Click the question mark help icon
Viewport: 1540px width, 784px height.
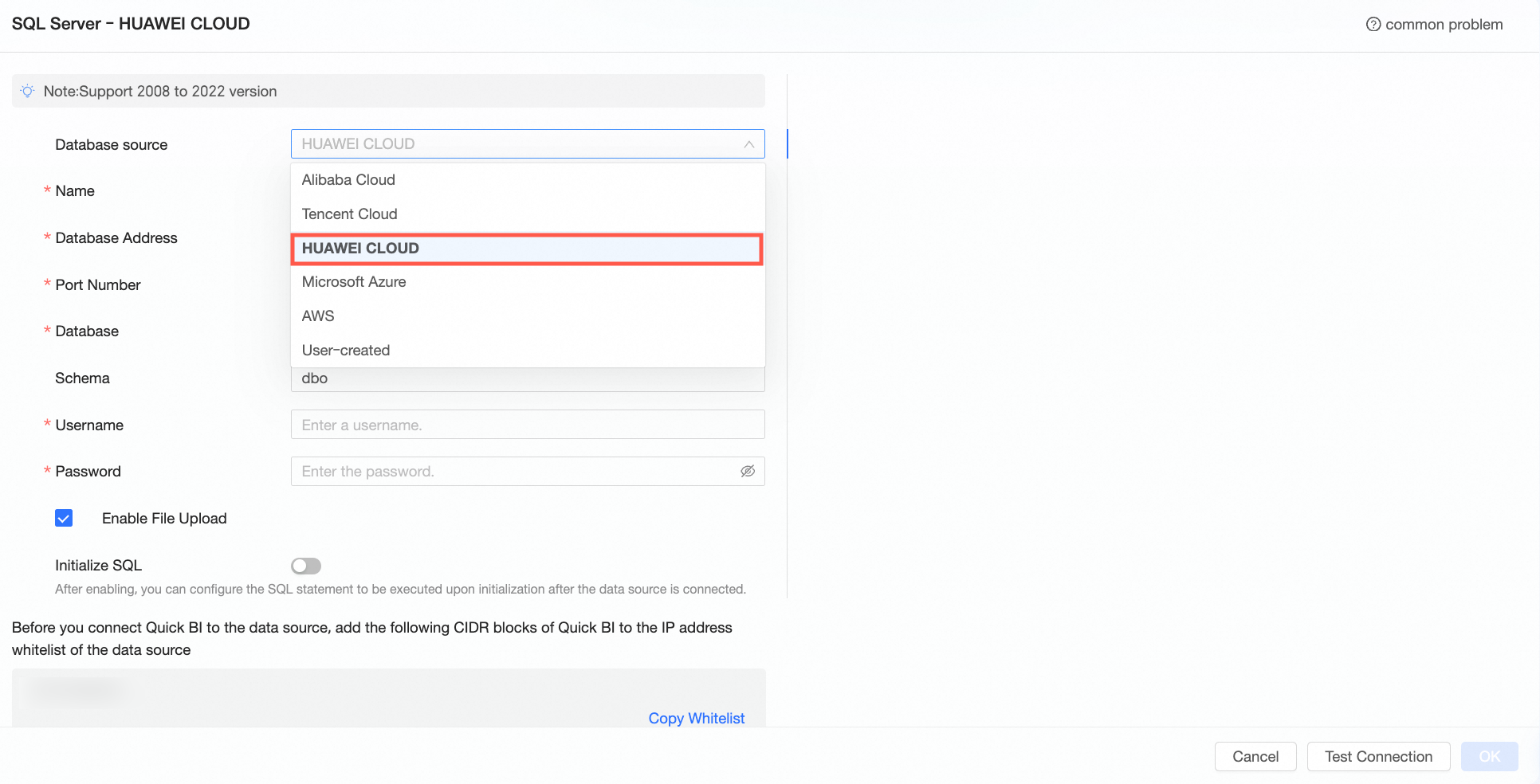click(x=1374, y=24)
